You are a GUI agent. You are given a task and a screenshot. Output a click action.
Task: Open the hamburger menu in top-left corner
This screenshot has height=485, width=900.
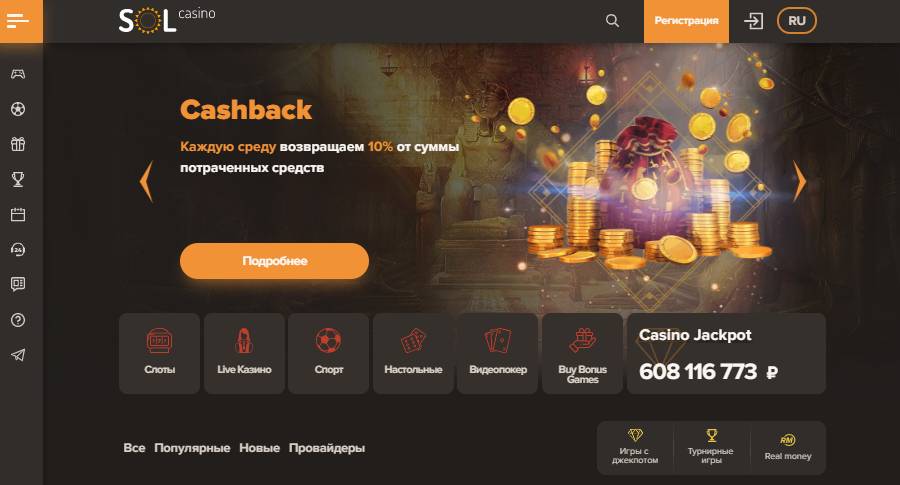pyautogui.click(x=18, y=21)
